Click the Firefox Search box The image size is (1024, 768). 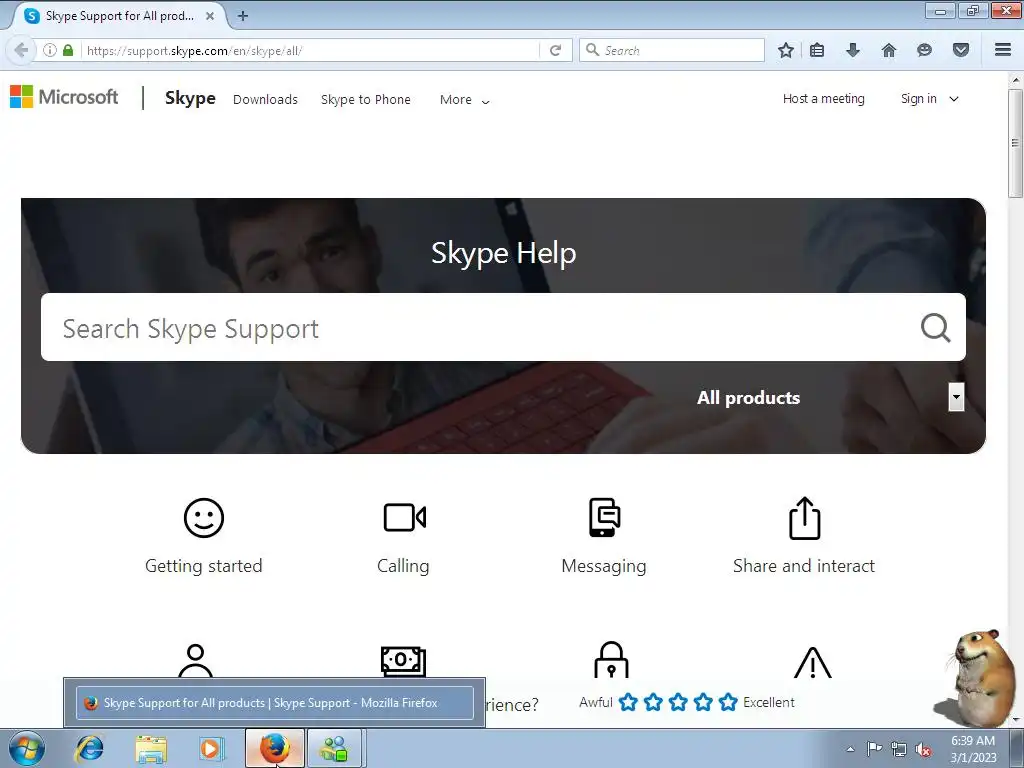(x=671, y=50)
